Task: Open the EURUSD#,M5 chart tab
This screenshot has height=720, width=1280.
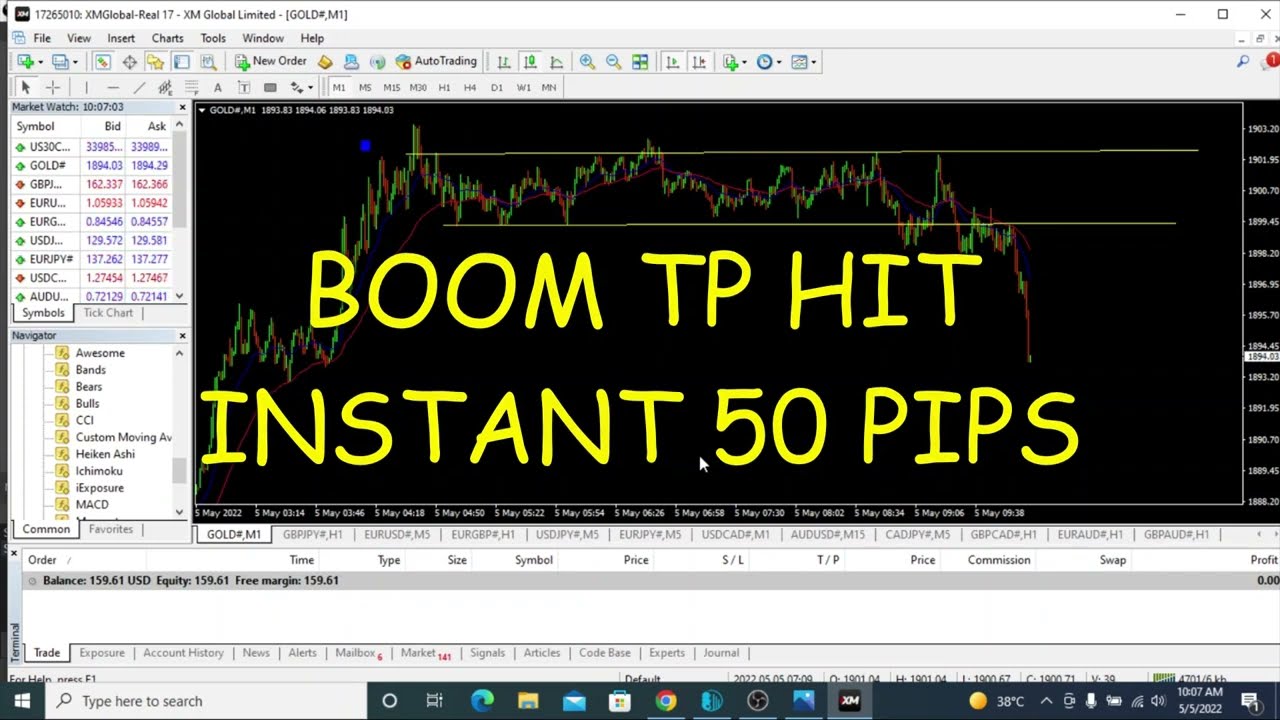Action: 398,535
